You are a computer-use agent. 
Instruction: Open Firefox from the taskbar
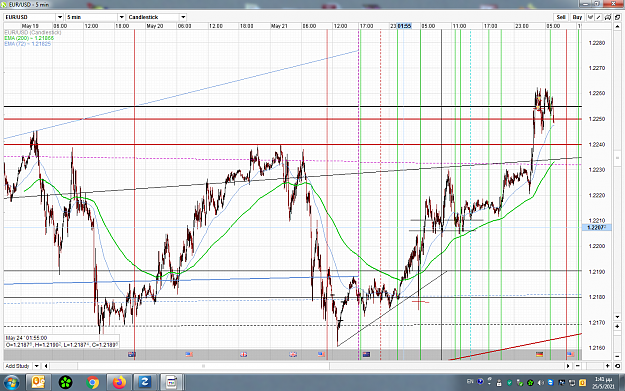[x=119, y=383]
